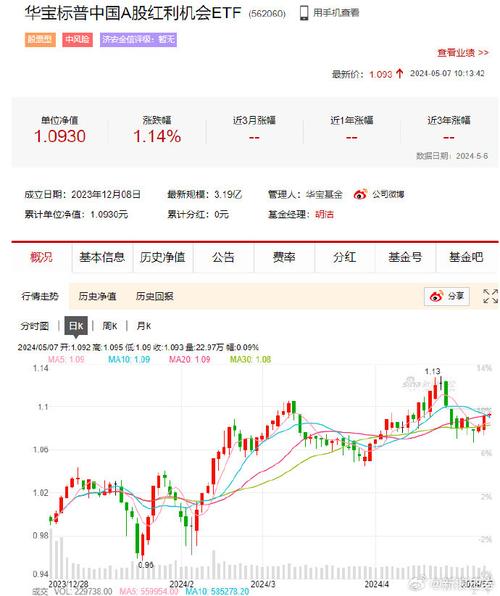The height and width of the screenshot is (596, 500).
Task: Click fund code (562060)
Action: click(x=267, y=14)
